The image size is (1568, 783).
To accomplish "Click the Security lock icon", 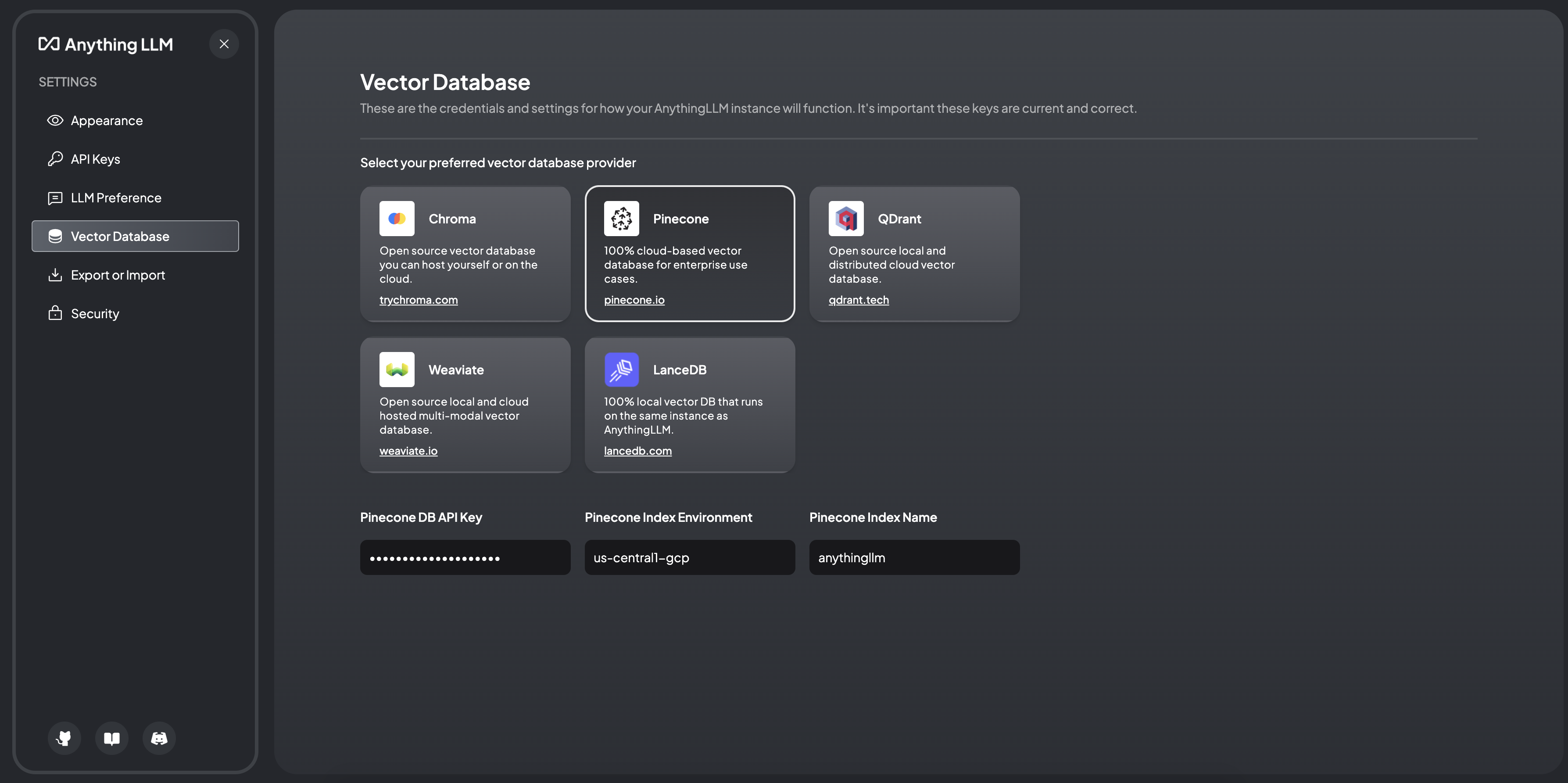I will pyautogui.click(x=55, y=313).
